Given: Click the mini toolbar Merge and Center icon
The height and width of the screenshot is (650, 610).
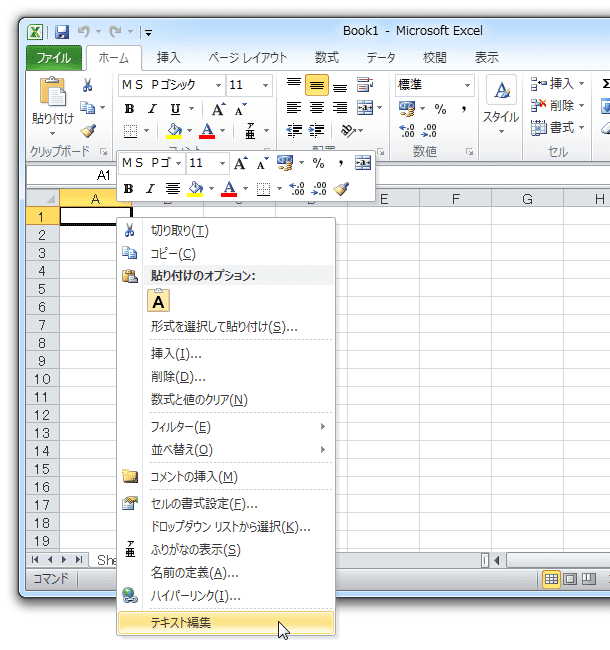Looking at the screenshot, I should (363, 163).
